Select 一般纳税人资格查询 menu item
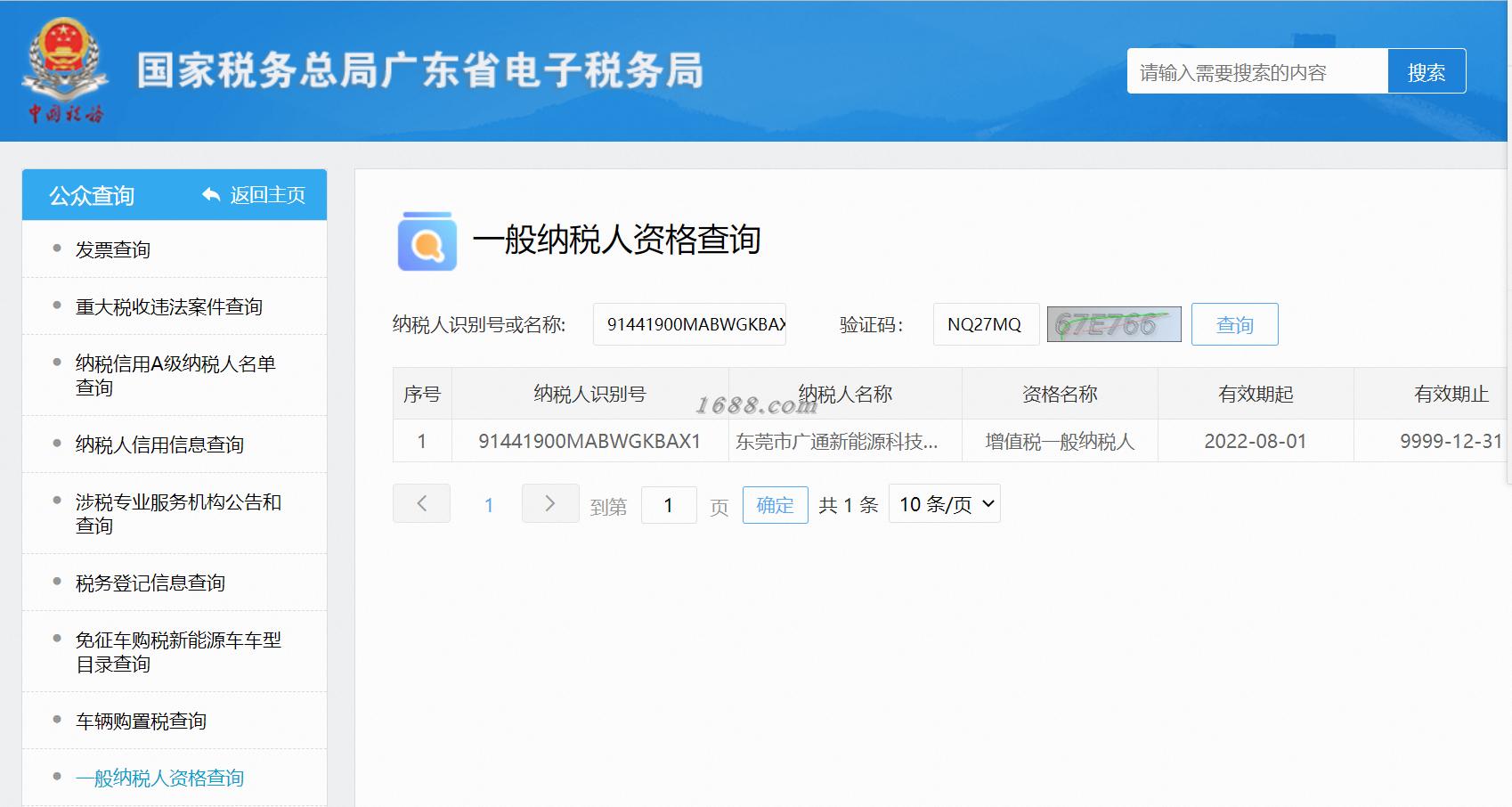This screenshot has width=1512, height=807. [x=159, y=778]
